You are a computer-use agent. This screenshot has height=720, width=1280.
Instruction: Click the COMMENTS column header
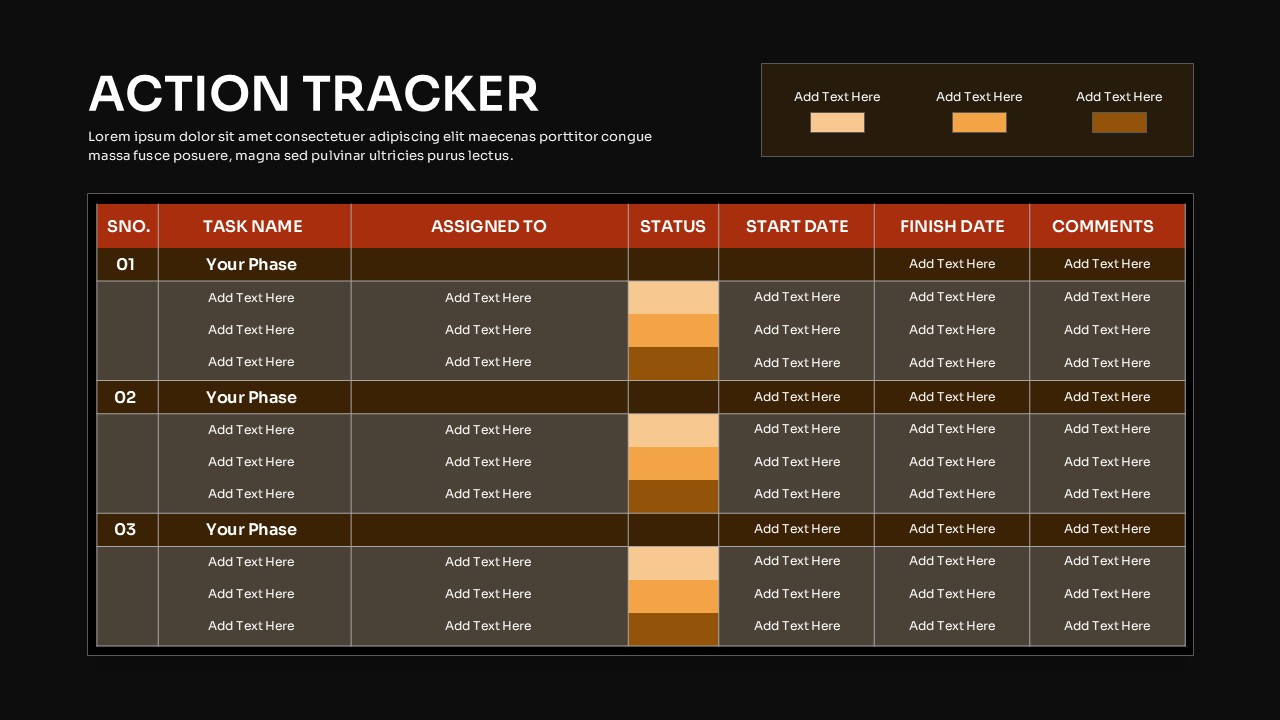[1107, 226]
